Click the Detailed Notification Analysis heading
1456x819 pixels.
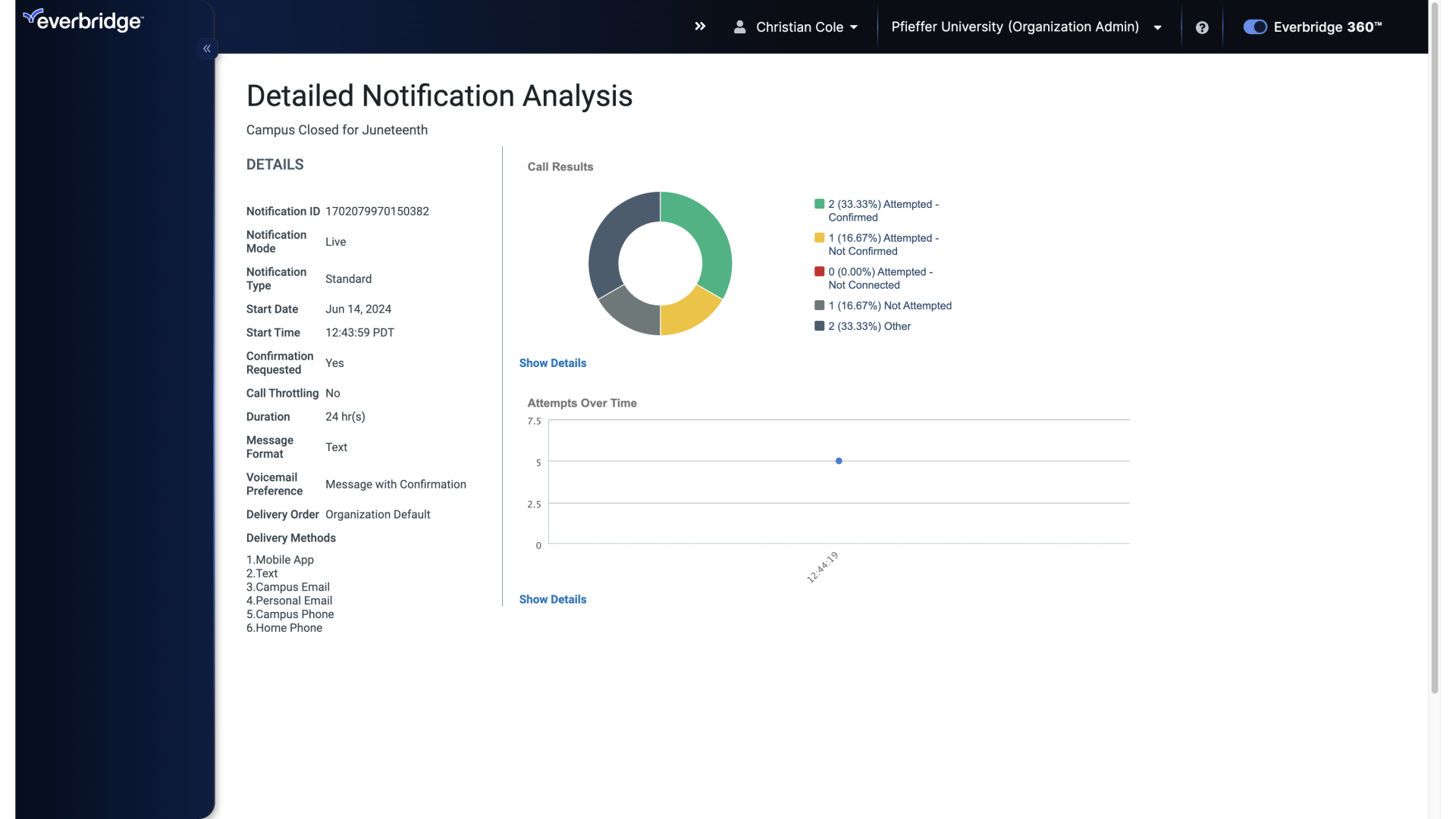(439, 96)
